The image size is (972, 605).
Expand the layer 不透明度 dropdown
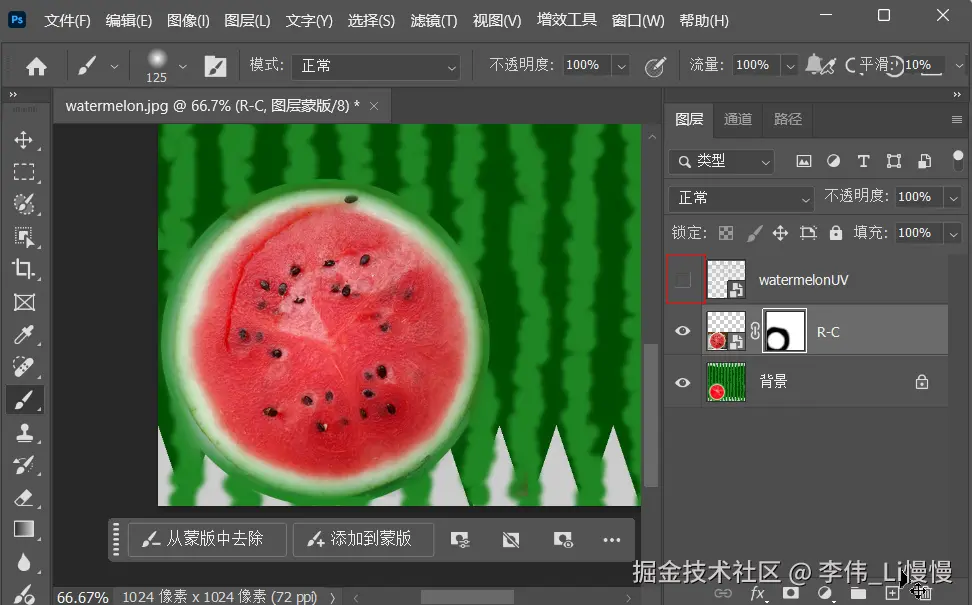click(x=953, y=198)
